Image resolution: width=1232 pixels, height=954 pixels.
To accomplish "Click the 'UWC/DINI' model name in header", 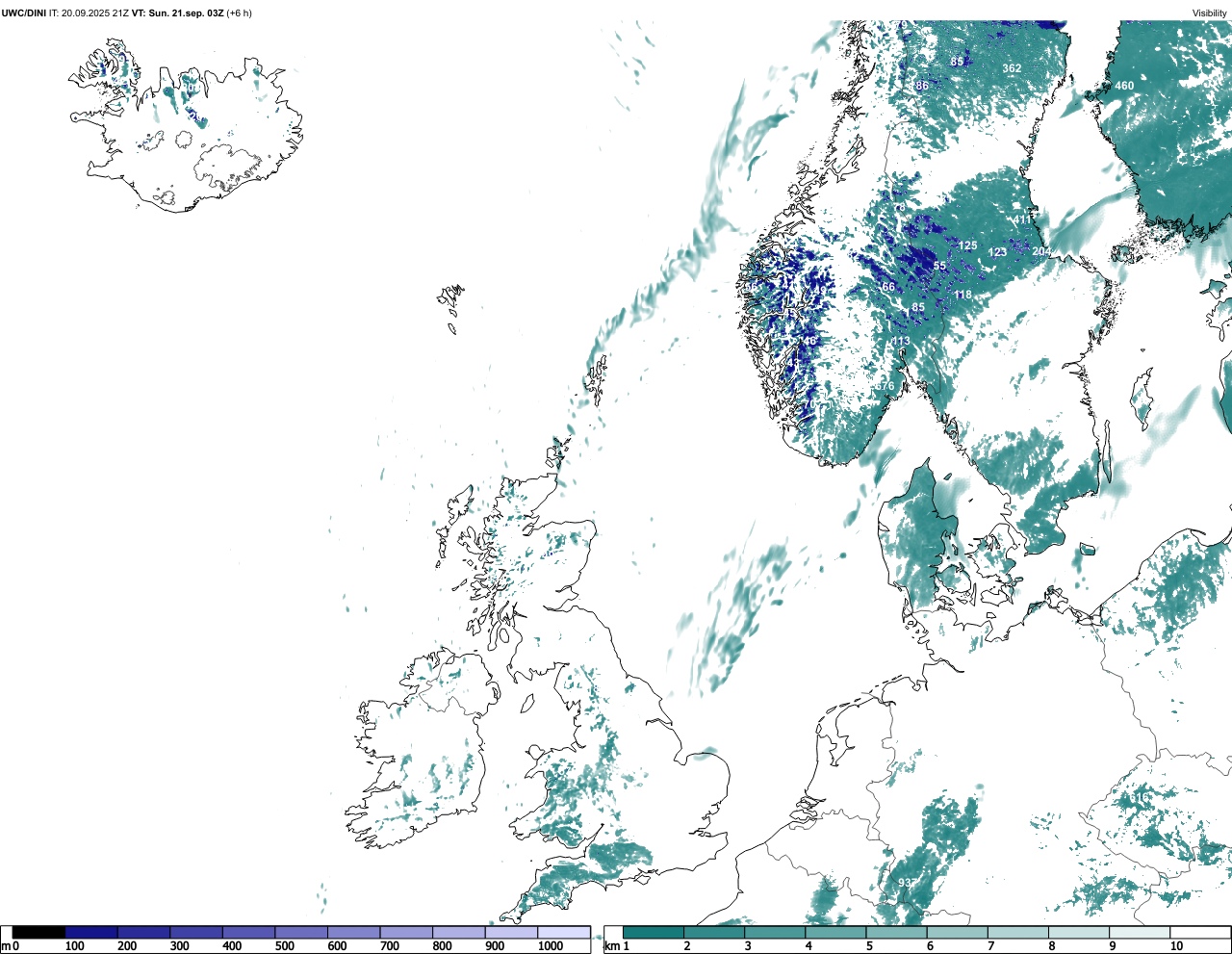I will [23, 13].
